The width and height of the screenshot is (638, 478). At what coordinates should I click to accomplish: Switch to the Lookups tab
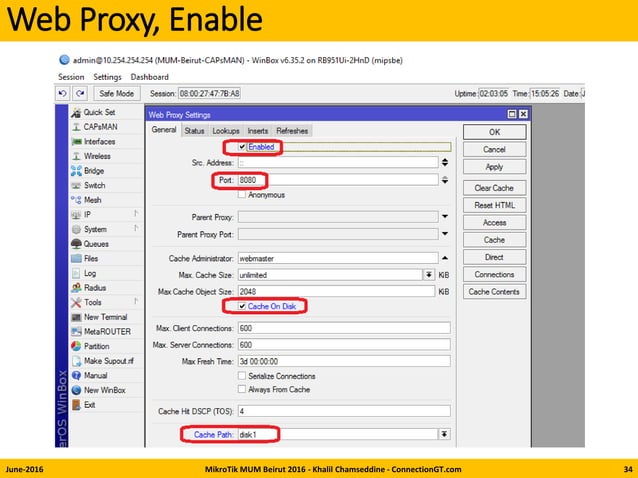pyautogui.click(x=226, y=131)
